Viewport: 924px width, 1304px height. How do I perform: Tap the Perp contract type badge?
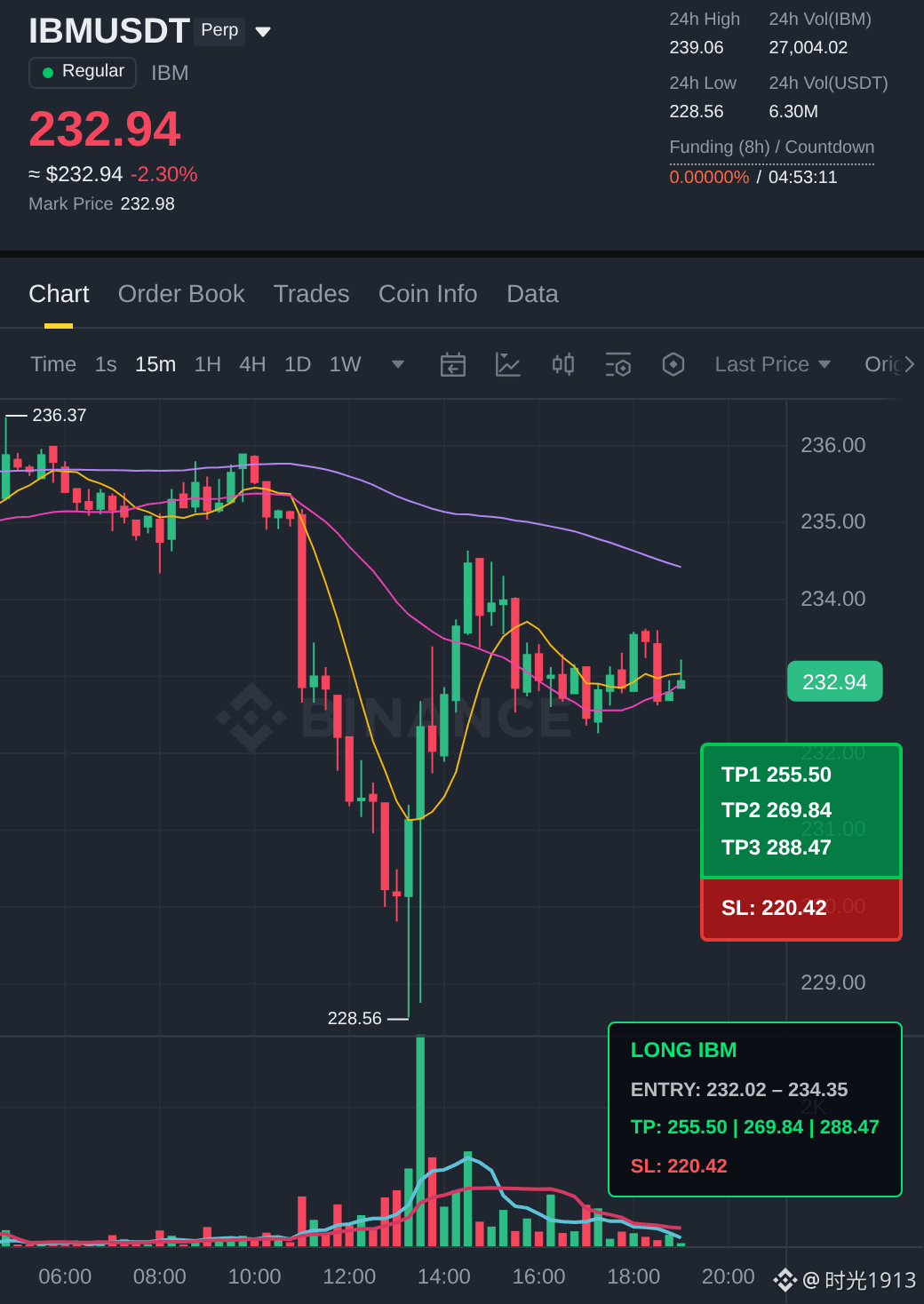click(219, 30)
